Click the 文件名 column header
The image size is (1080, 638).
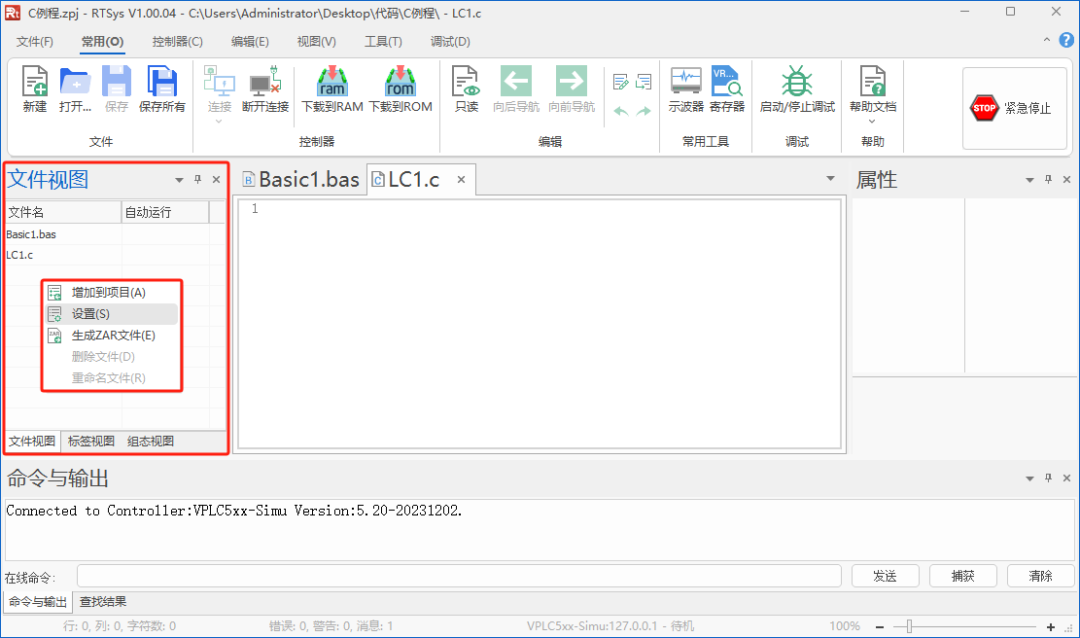(63, 212)
